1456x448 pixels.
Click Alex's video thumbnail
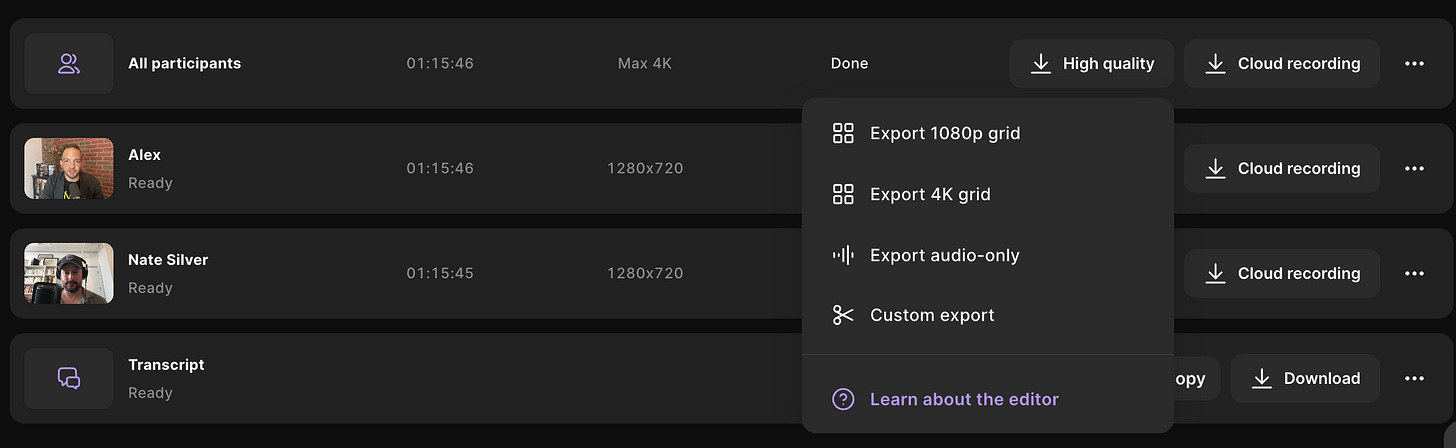(68, 168)
